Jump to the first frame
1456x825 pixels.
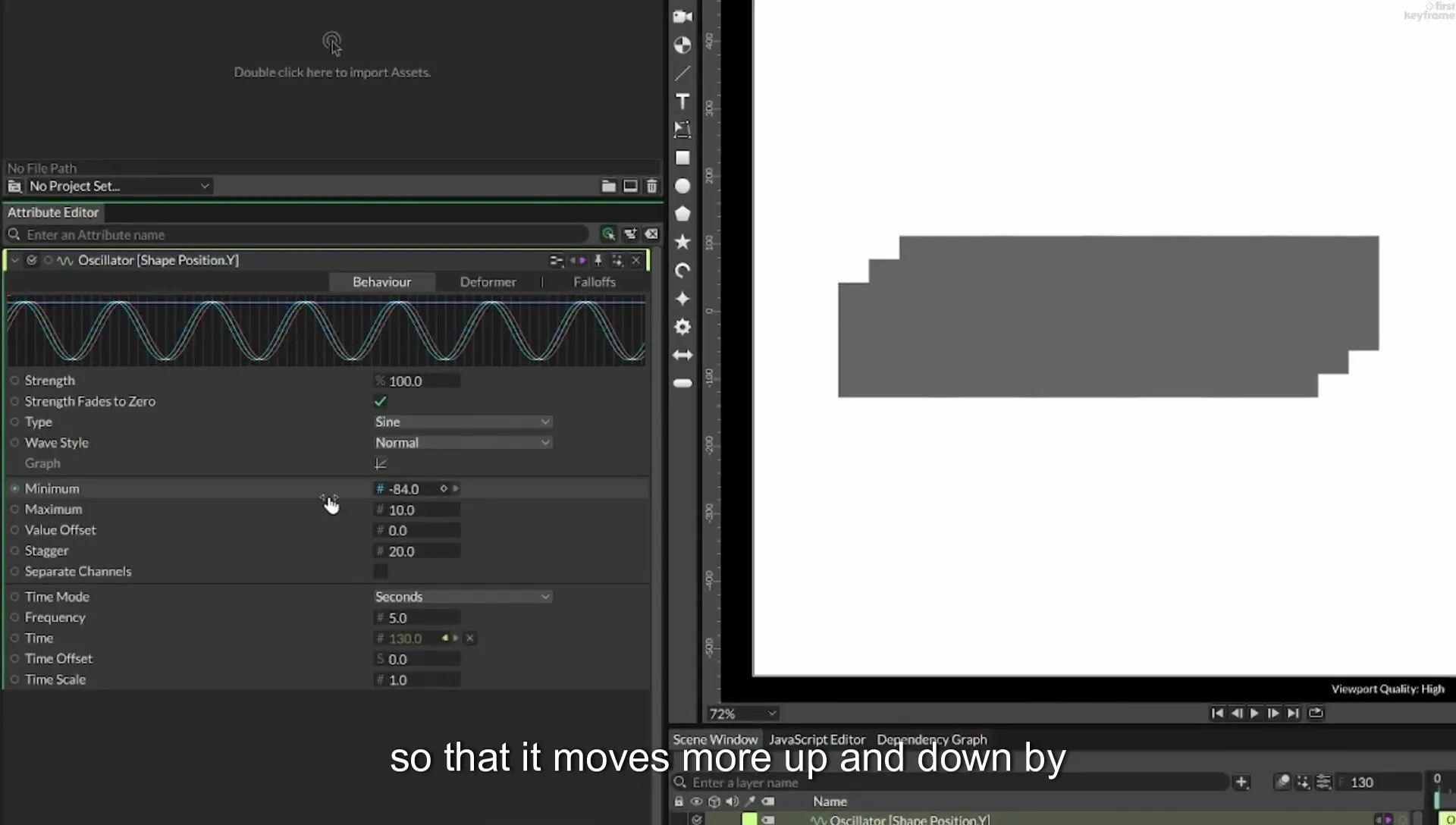[1217, 713]
